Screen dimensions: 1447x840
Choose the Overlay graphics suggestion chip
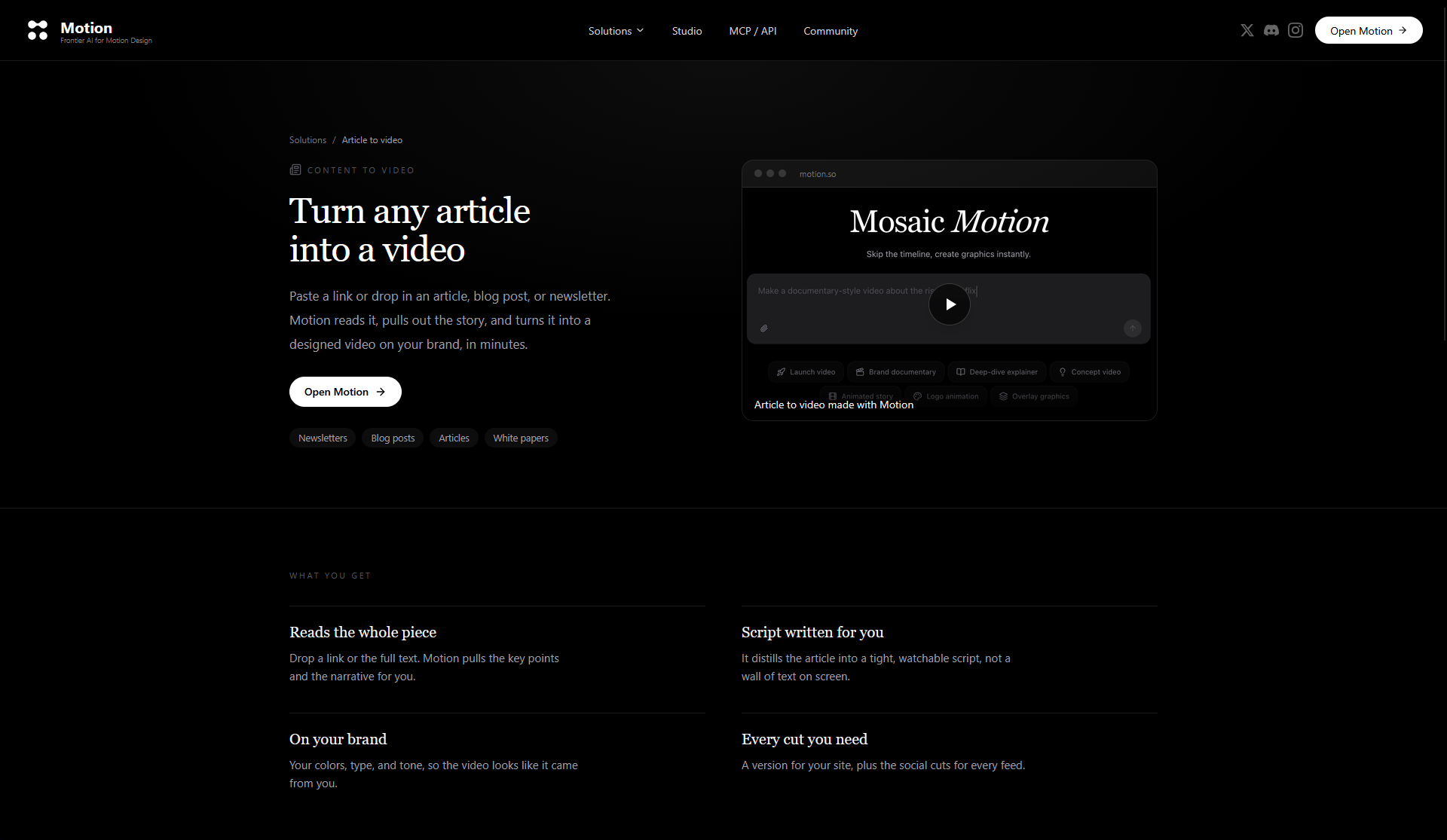click(1034, 396)
